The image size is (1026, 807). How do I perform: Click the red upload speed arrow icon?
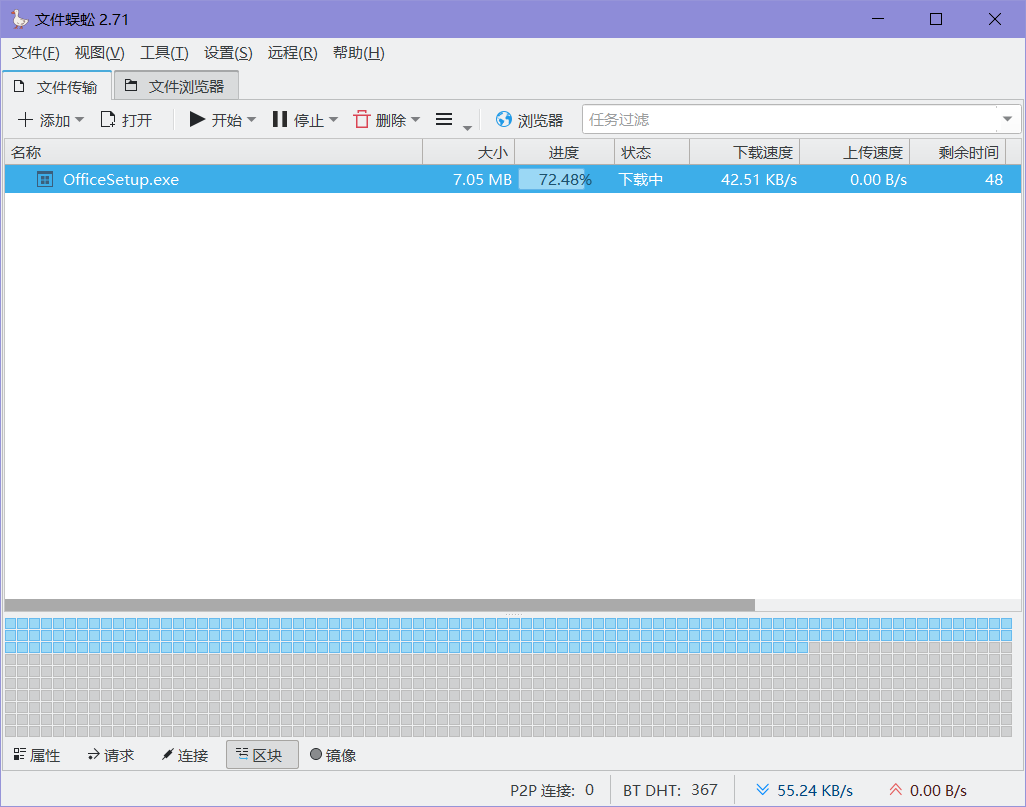895,790
